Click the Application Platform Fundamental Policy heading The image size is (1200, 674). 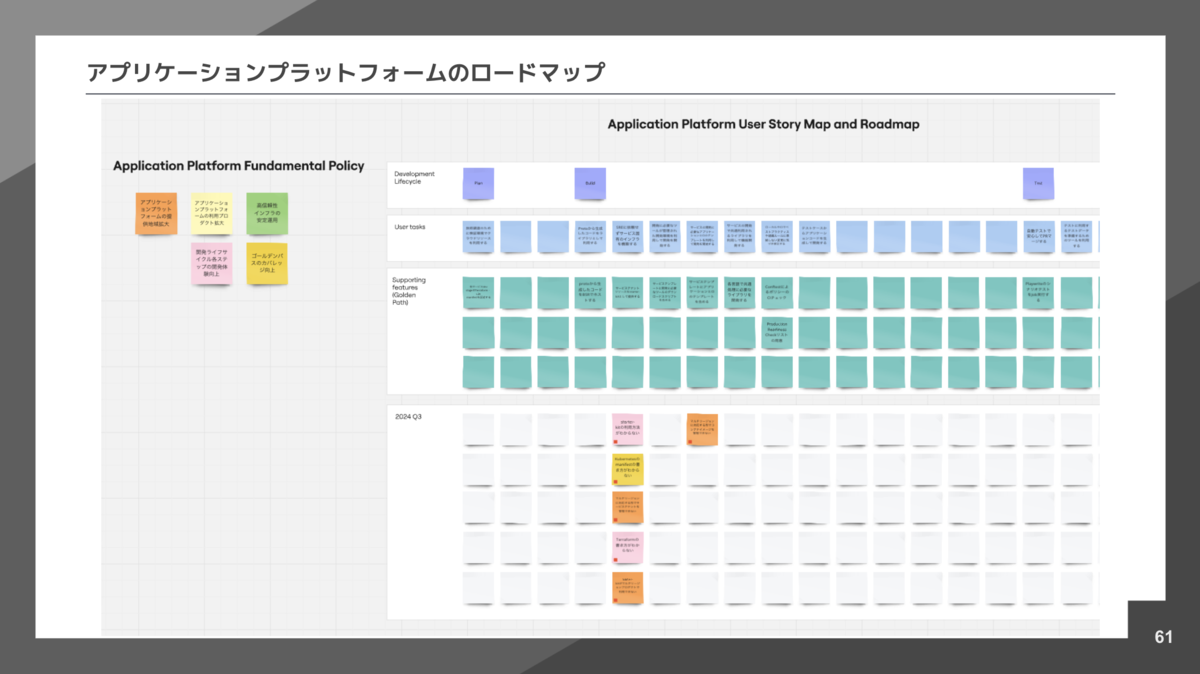click(239, 165)
